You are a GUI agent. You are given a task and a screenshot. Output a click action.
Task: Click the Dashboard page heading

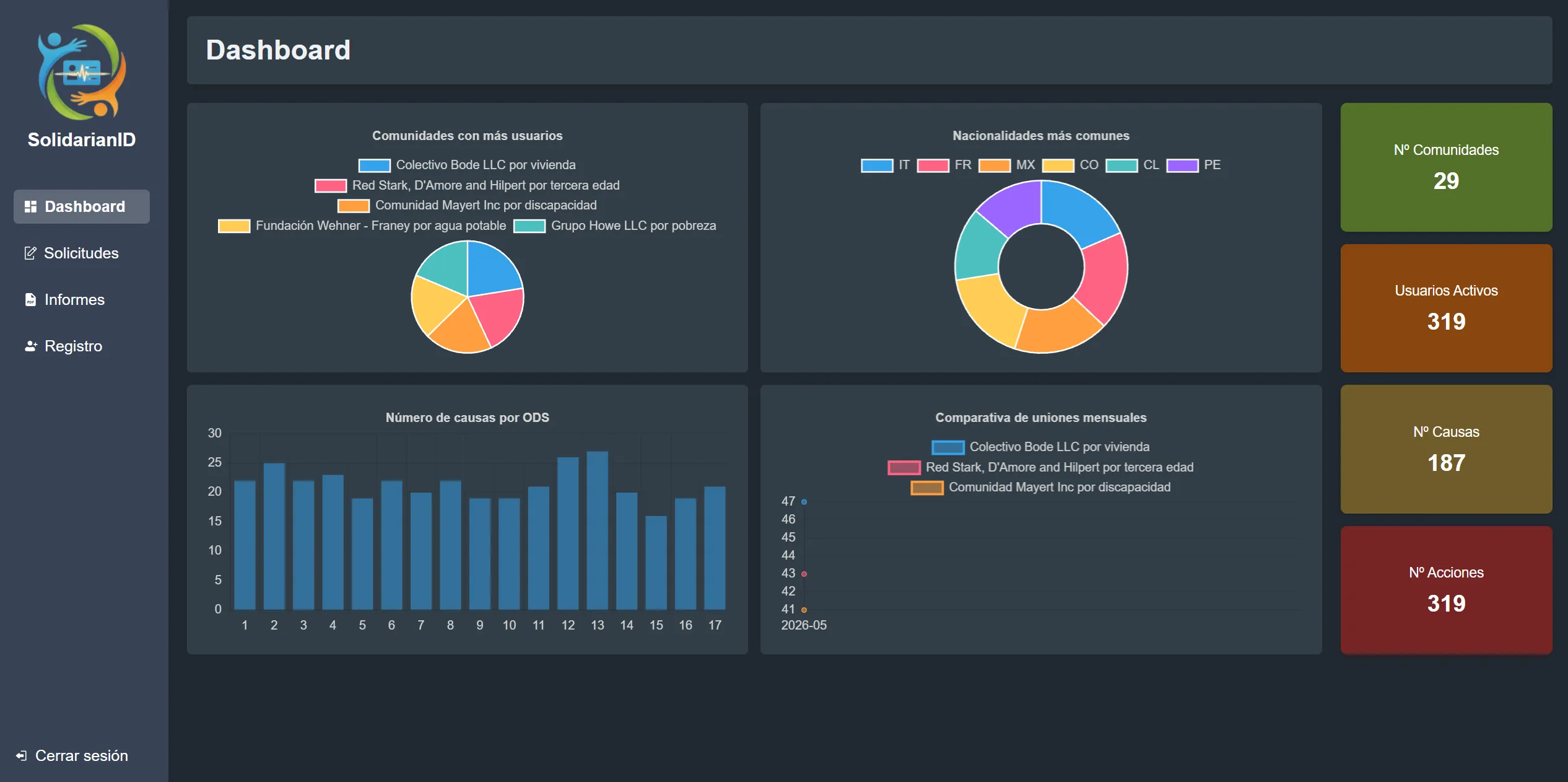(x=278, y=50)
